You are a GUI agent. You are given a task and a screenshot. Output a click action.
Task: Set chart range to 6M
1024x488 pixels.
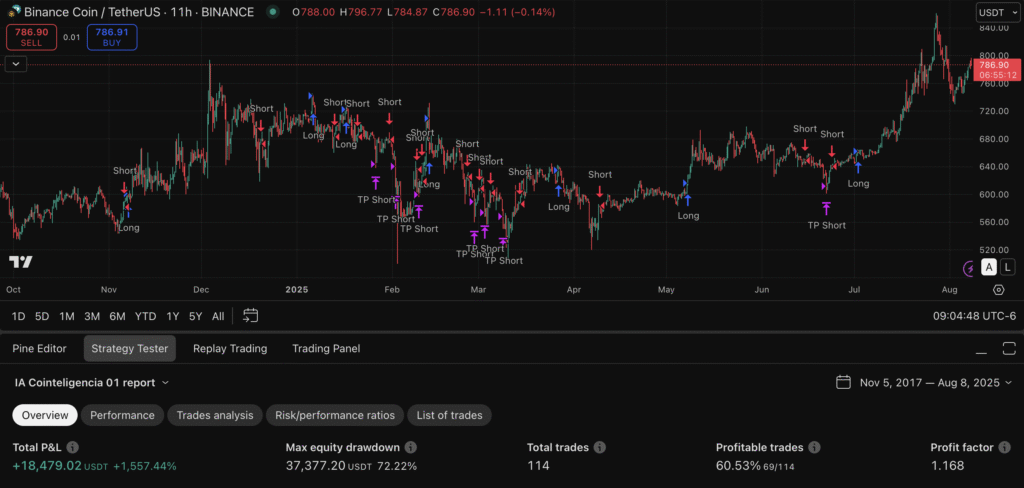coord(118,316)
